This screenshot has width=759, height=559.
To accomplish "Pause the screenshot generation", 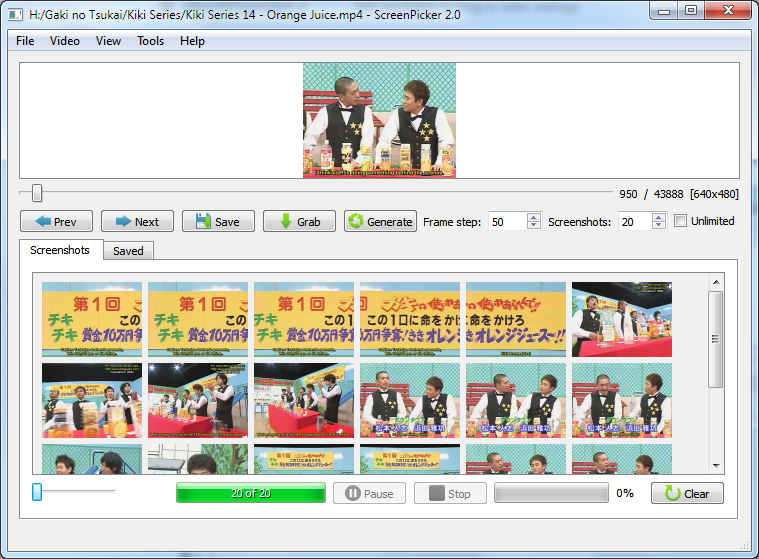I will click(369, 493).
